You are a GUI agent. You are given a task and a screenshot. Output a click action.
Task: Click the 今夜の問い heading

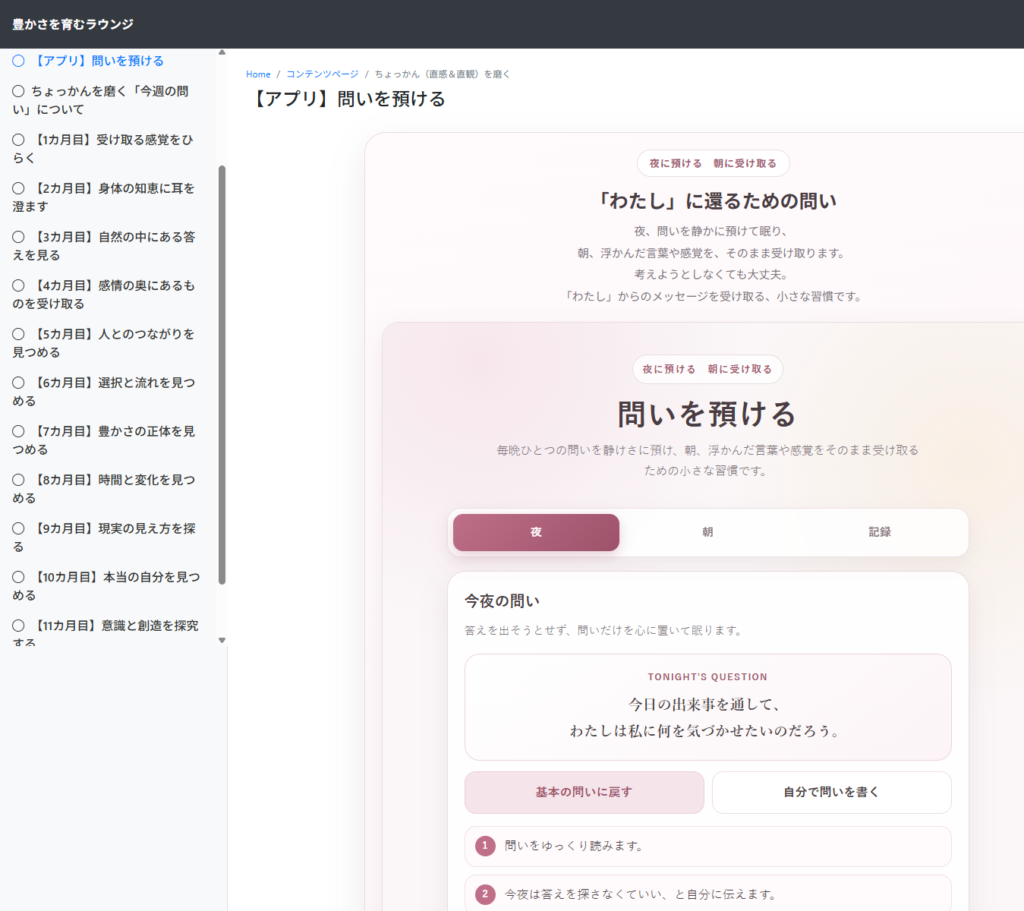pyautogui.click(x=502, y=601)
